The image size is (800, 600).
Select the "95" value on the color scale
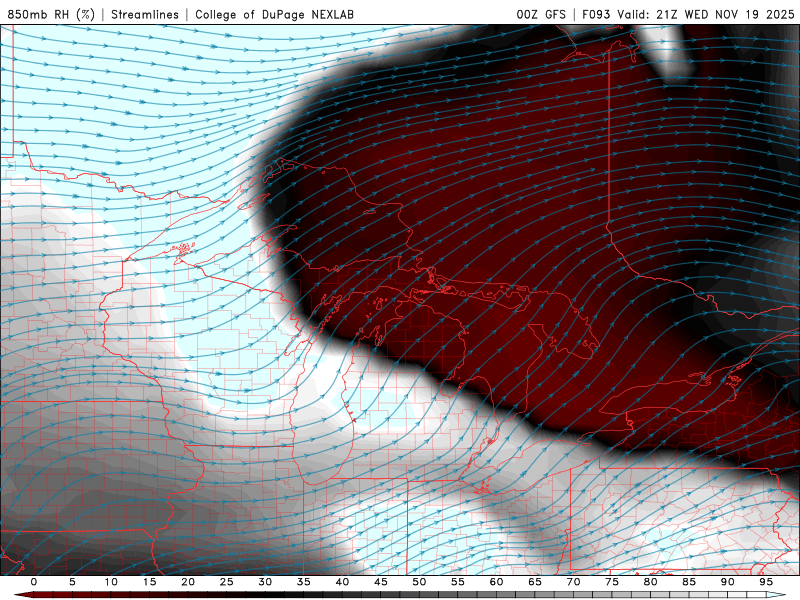pos(766,582)
